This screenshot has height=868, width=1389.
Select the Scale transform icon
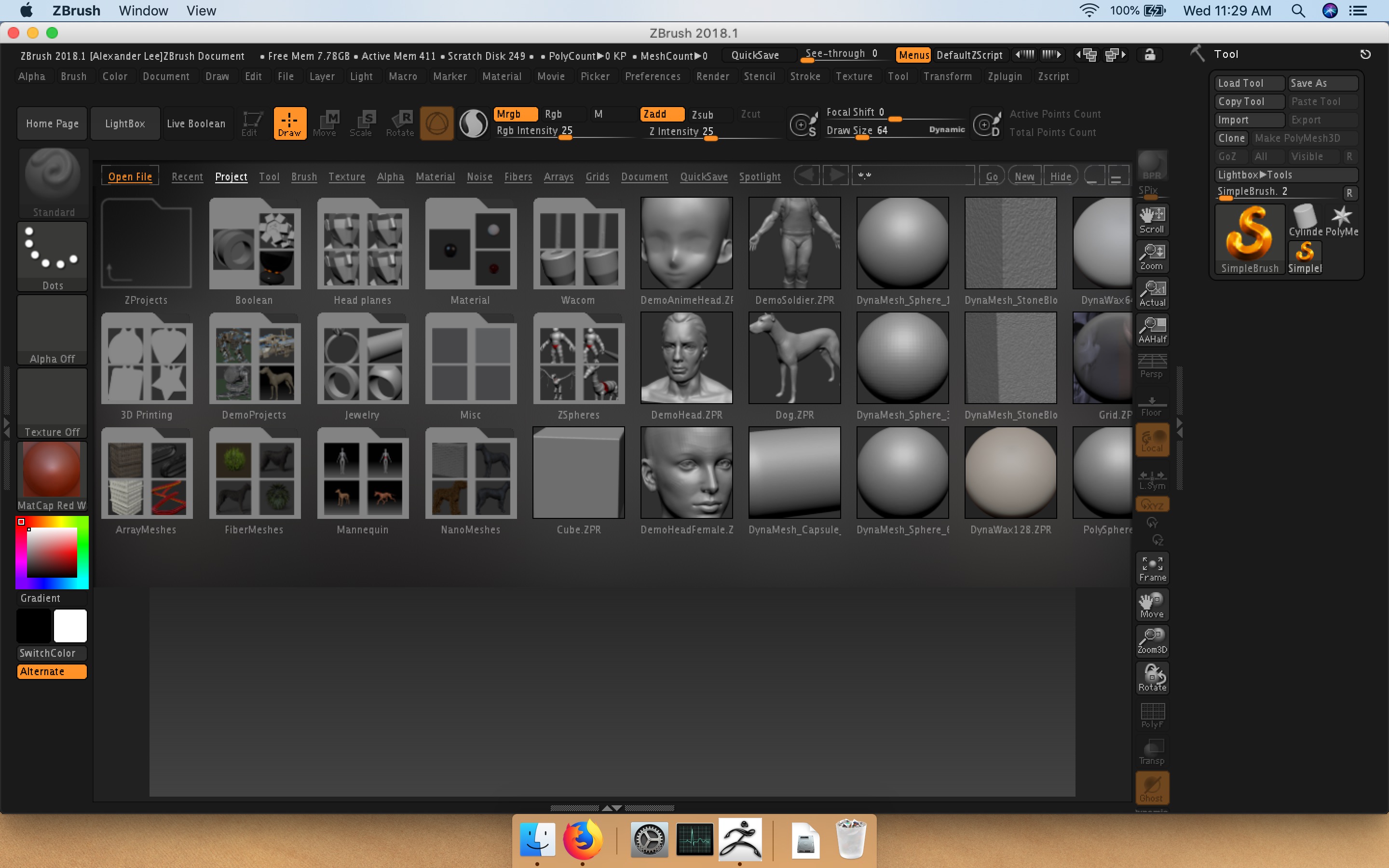362,123
